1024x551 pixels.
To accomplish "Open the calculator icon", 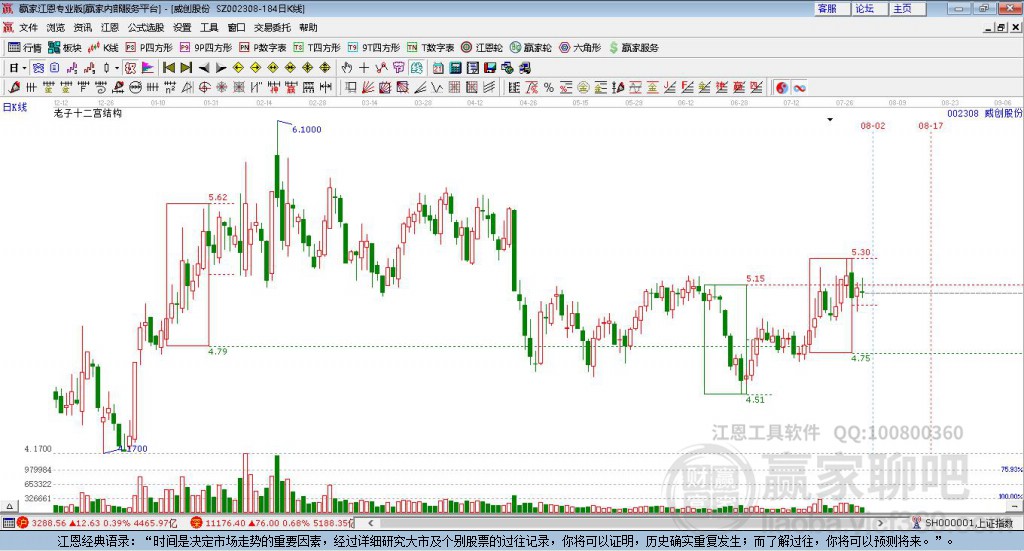I will 455,68.
